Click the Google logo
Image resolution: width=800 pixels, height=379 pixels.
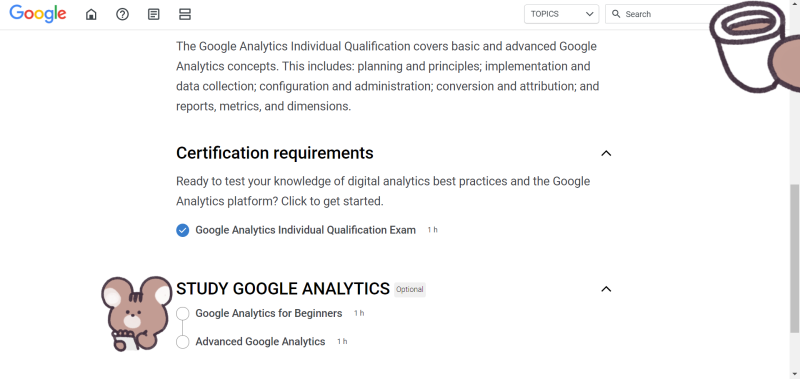pos(38,14)
